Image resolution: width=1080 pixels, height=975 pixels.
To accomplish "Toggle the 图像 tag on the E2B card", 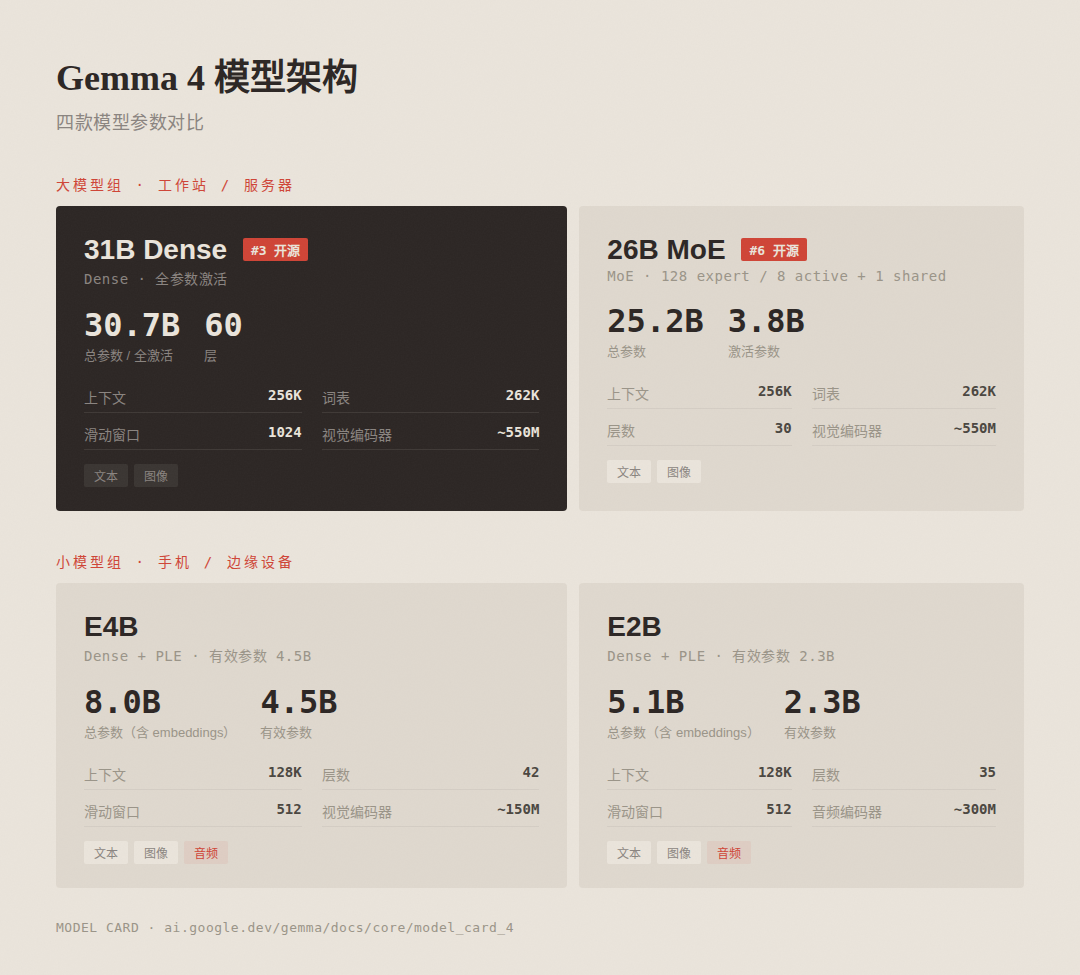I will [x=679, y=852].
